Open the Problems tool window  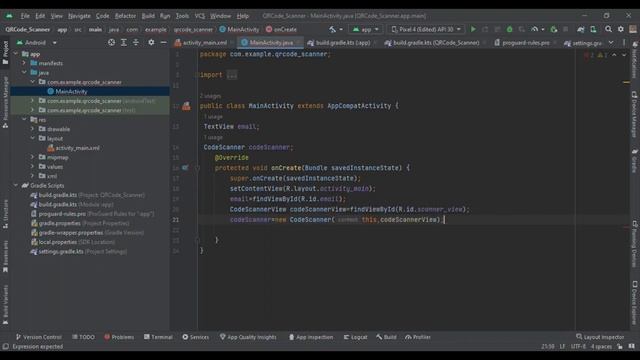tap(119, 337)
